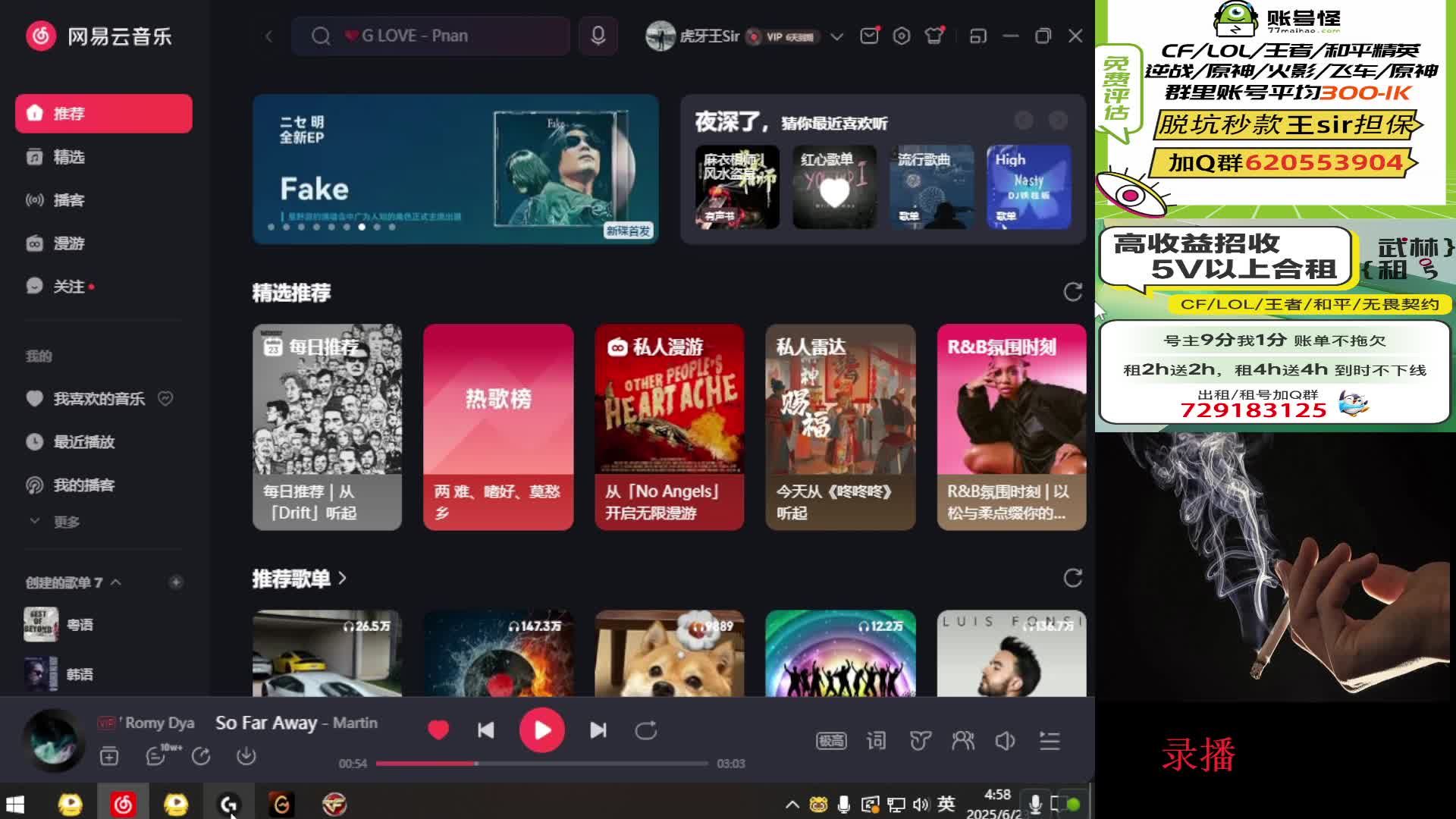Open 我喜欢的音乐 playlist
Screen dimensions: 1456x819
tap(99, 399)
